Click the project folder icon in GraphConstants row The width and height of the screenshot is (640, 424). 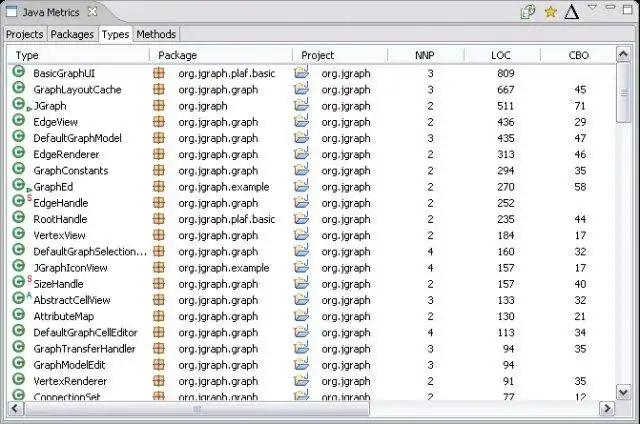click(x=301, y=169)
